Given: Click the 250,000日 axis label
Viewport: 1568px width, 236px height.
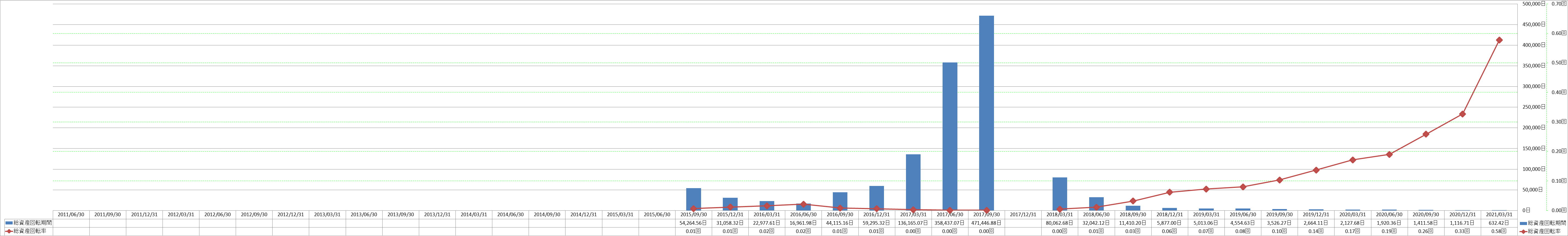Looking at the screenshot, I should 1533,107.
